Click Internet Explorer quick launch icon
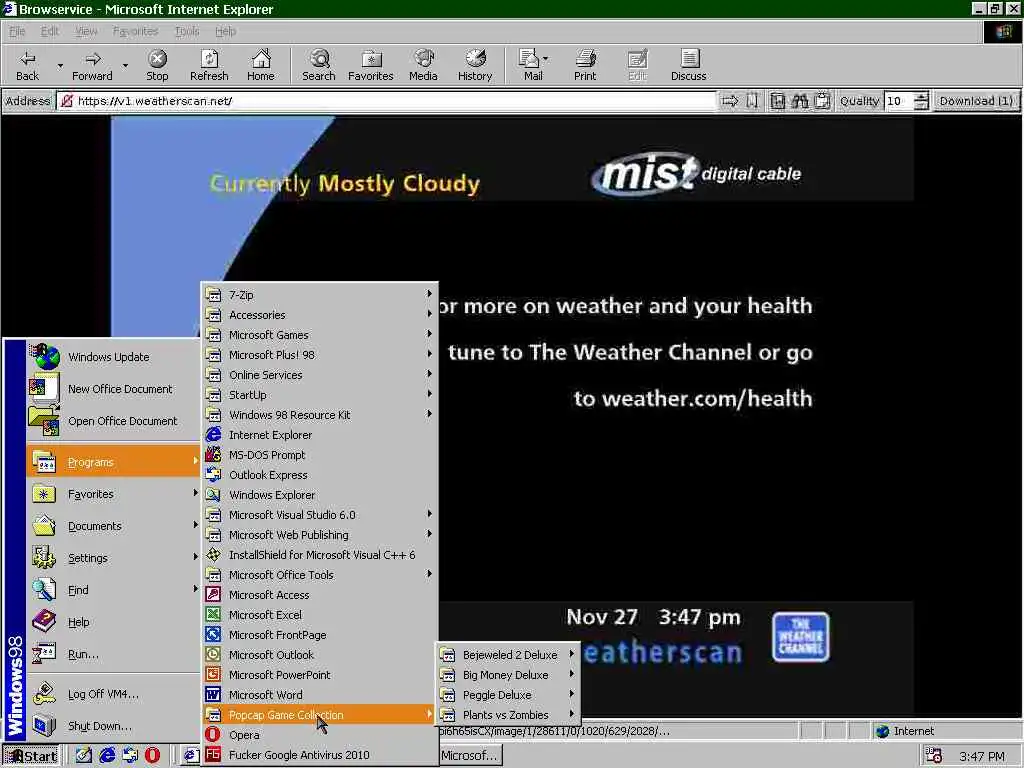 point(107,756)
